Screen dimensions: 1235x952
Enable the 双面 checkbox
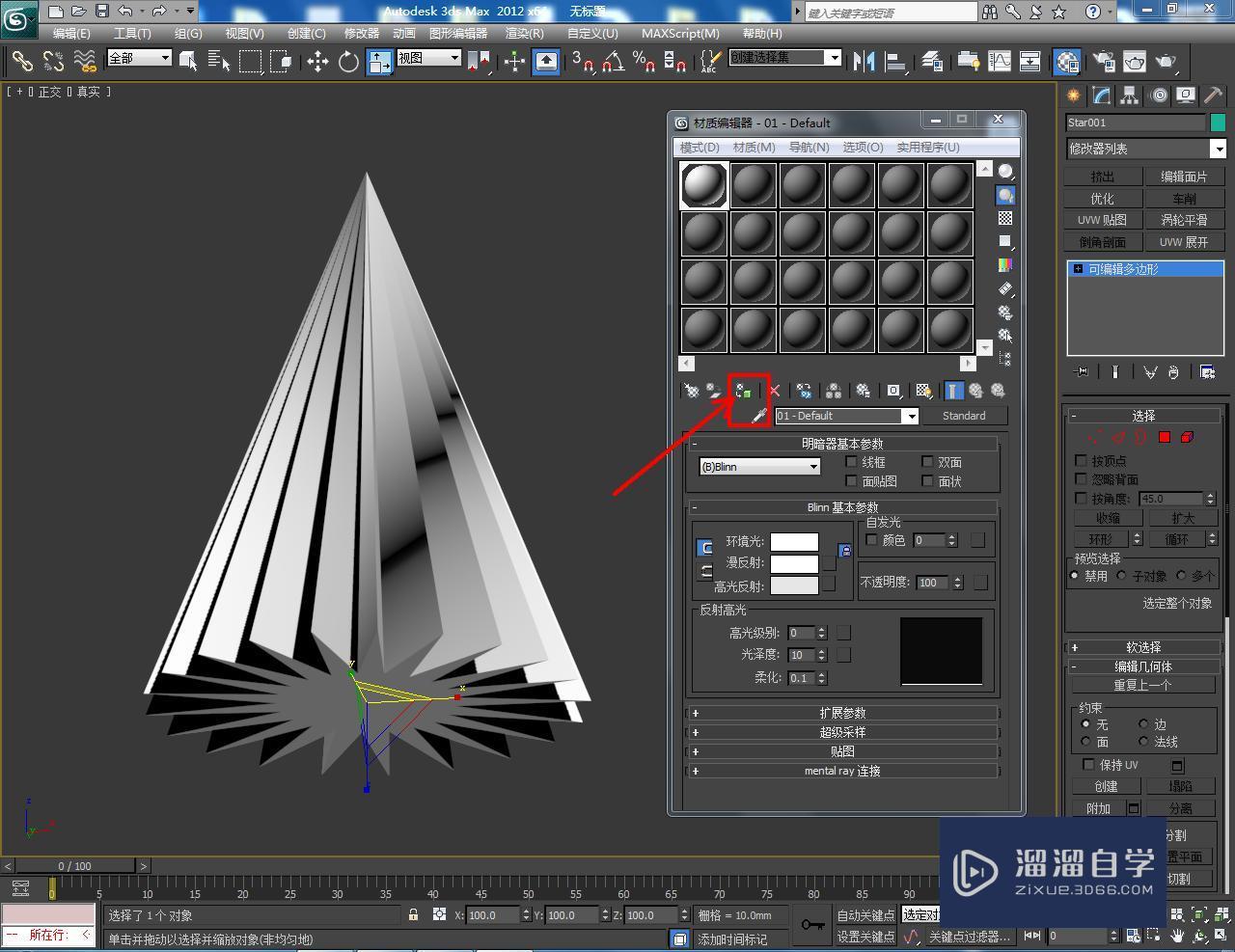click(x=927, y=462)
